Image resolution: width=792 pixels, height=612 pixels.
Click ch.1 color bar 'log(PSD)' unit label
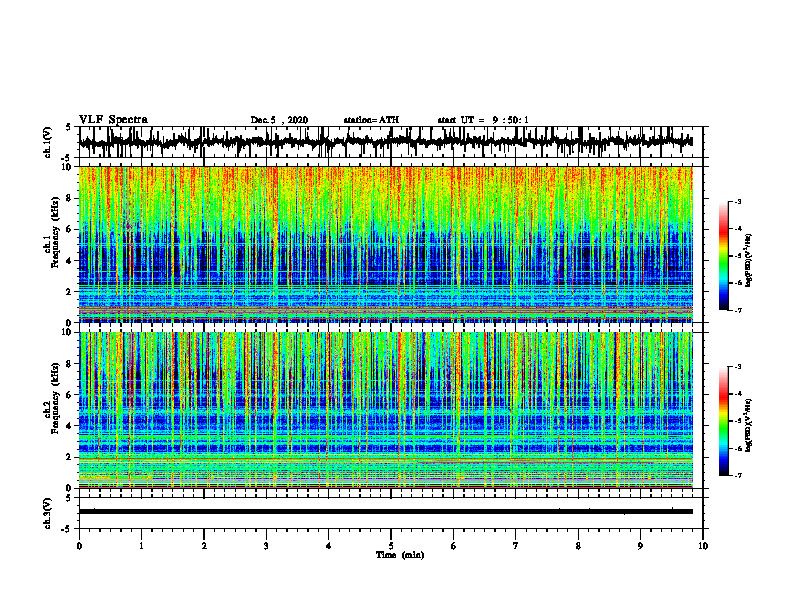coord(749,261)
